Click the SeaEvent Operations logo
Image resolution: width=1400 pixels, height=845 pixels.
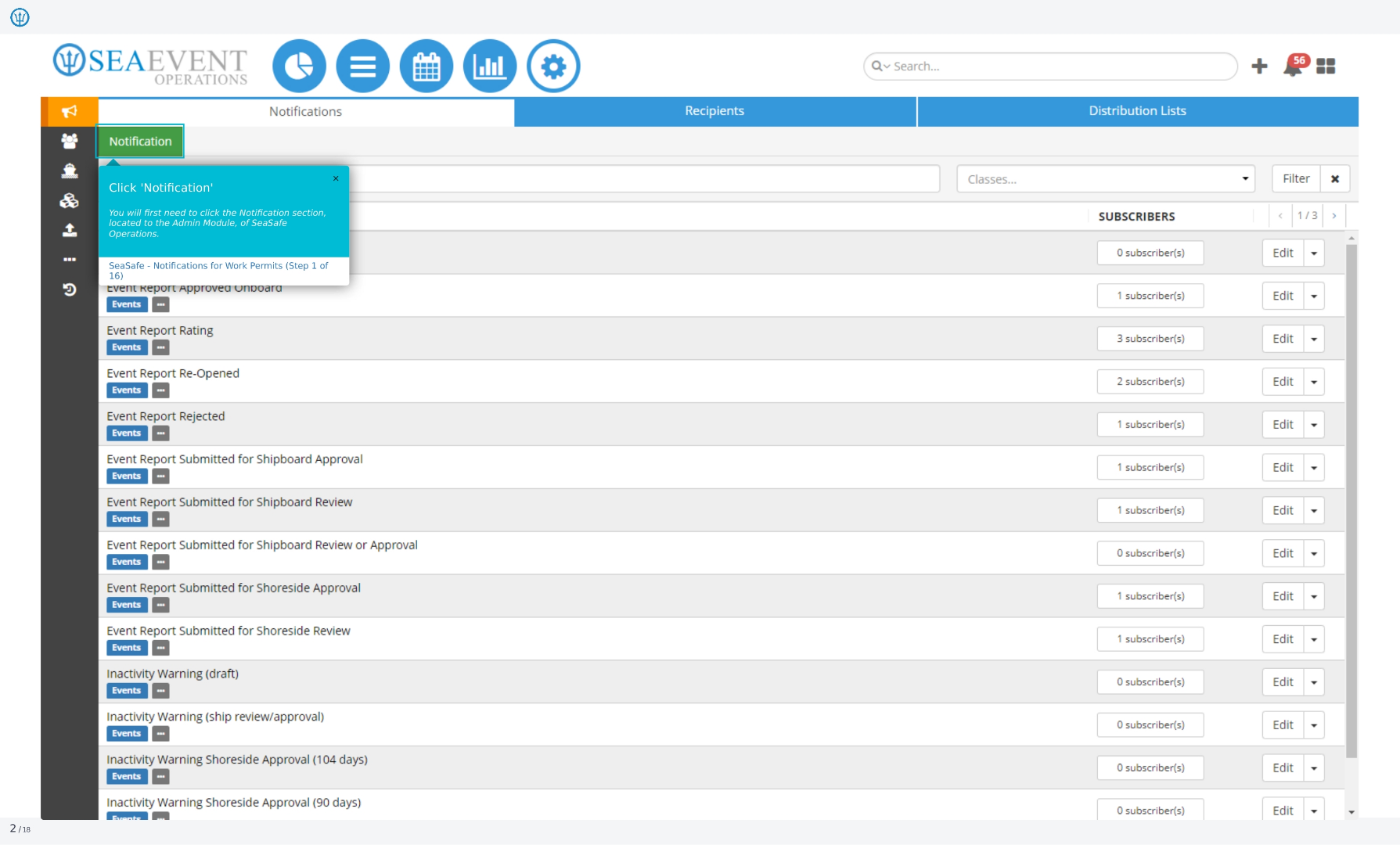150,64
